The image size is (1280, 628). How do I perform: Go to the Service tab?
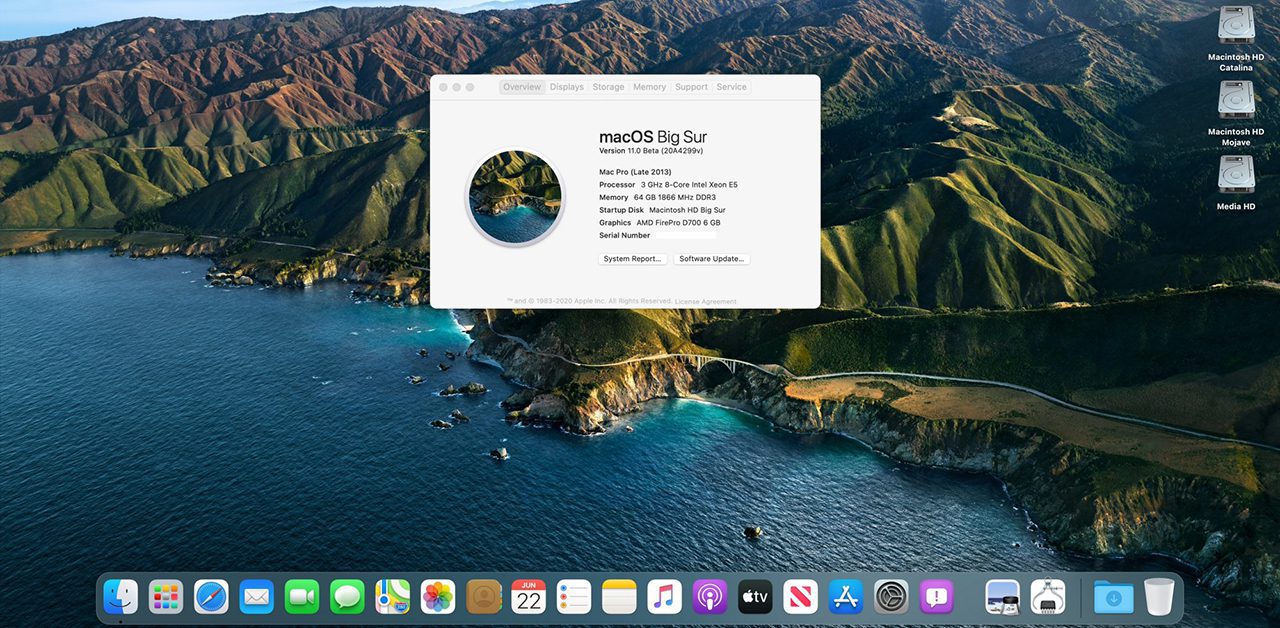click(731, 87)
